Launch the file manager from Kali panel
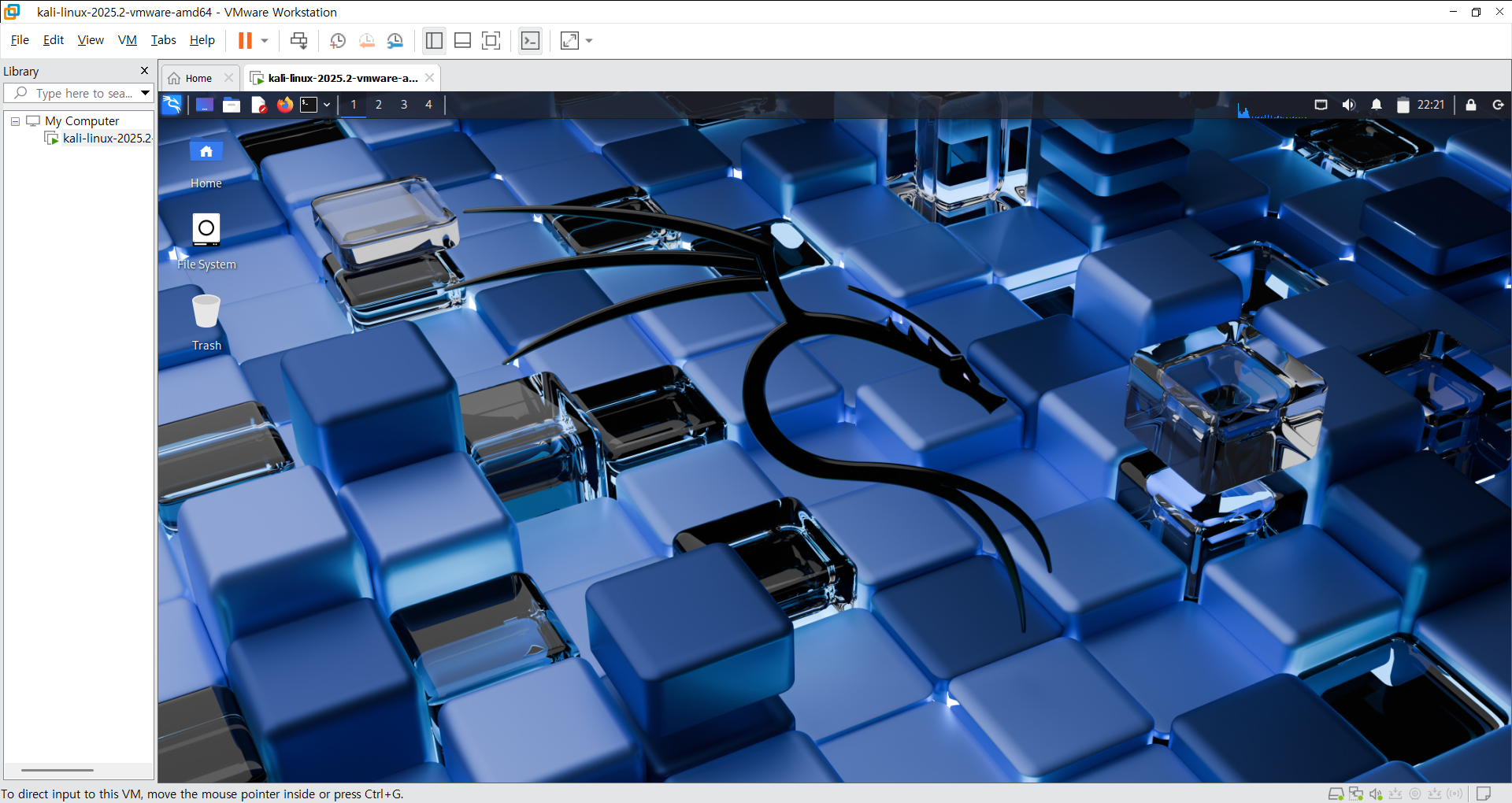The height and width of the screenshot is (803, 1512). tap(232, 105)
